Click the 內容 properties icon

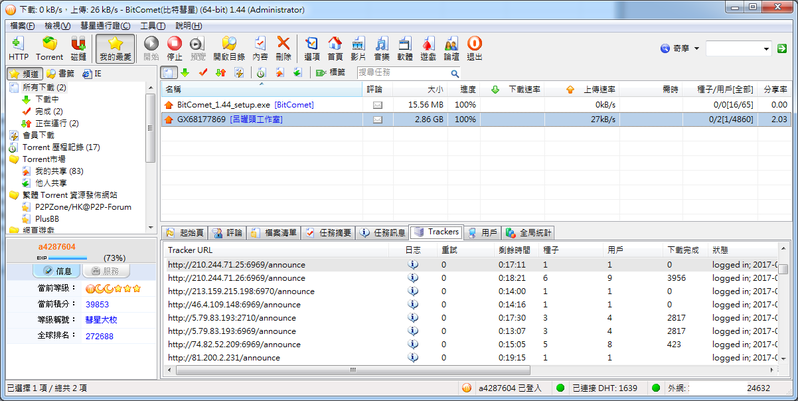260,49
